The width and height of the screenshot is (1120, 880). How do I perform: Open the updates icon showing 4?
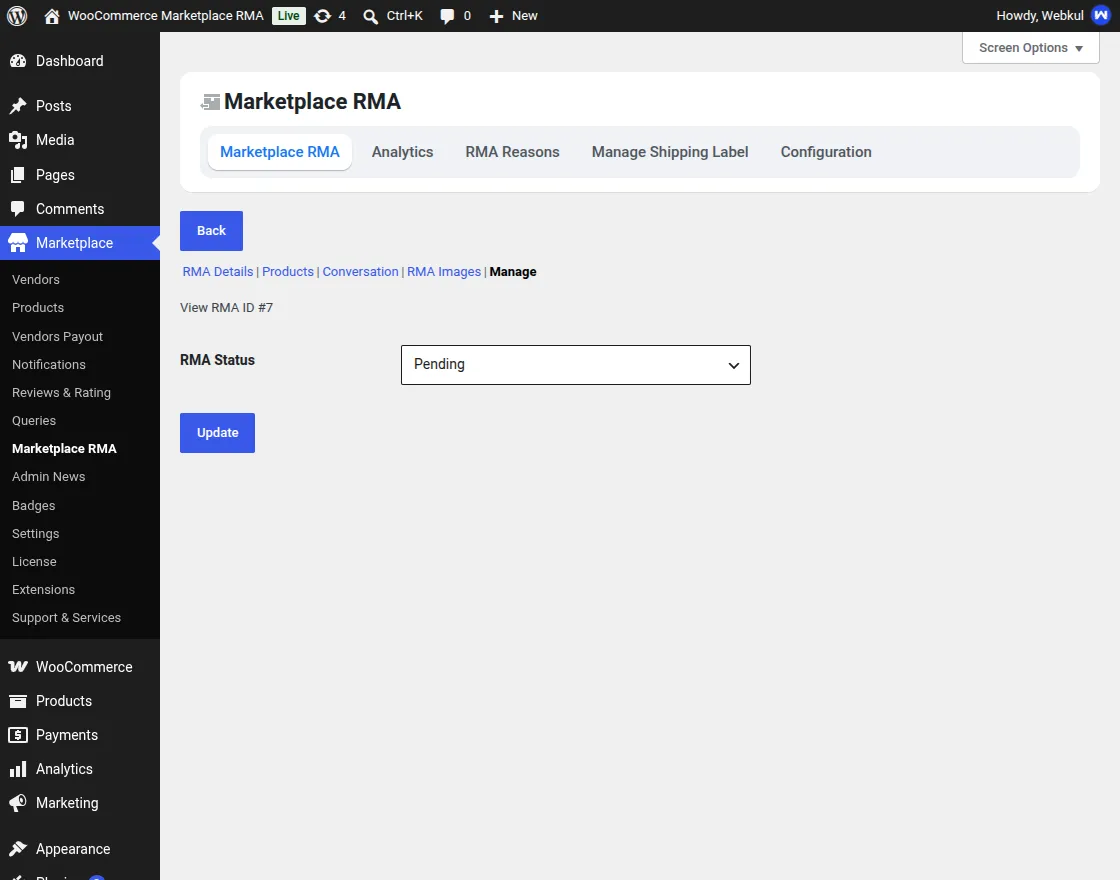point(322,16)
